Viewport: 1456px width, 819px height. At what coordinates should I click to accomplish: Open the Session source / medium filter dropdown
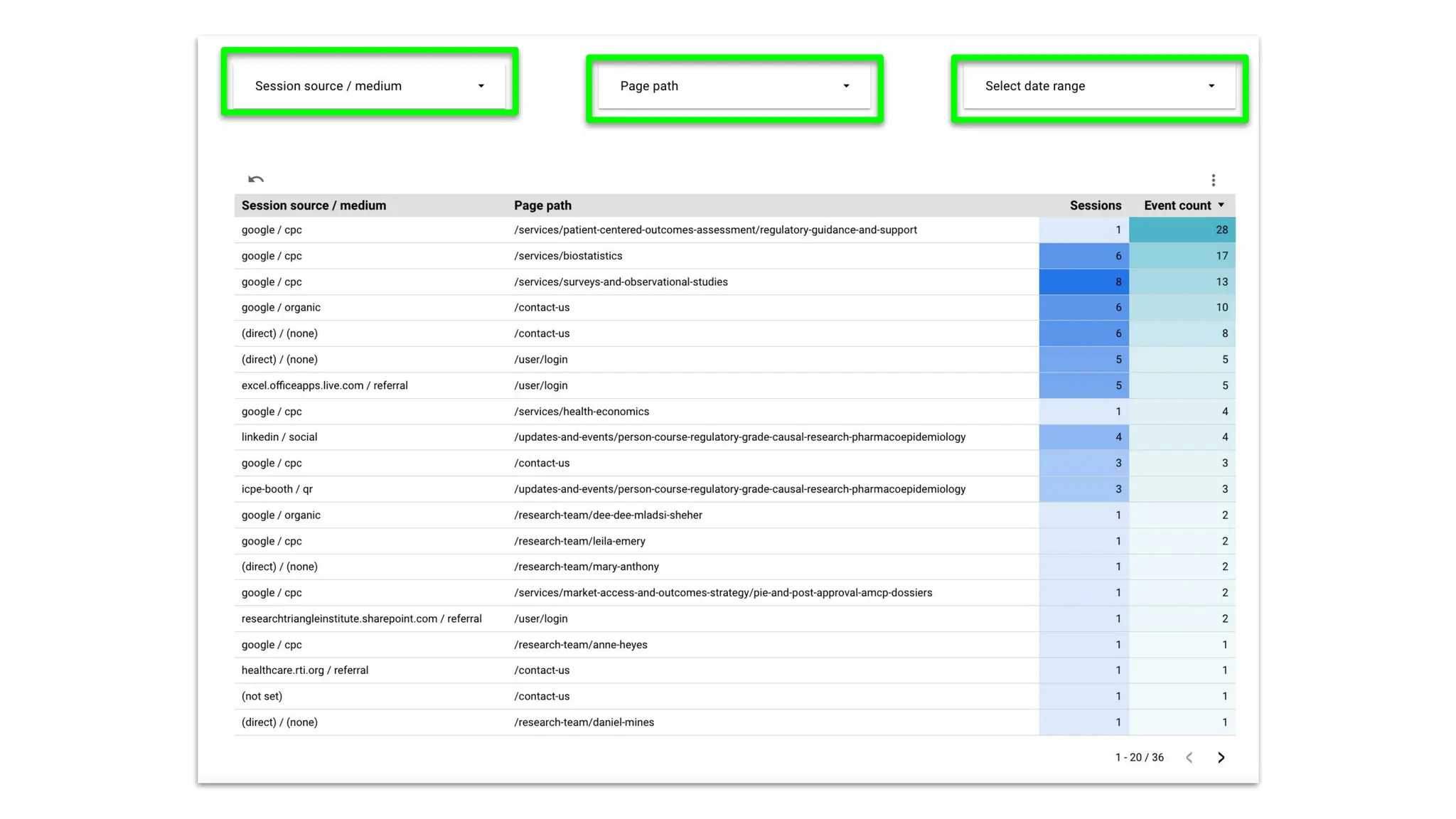369,86
